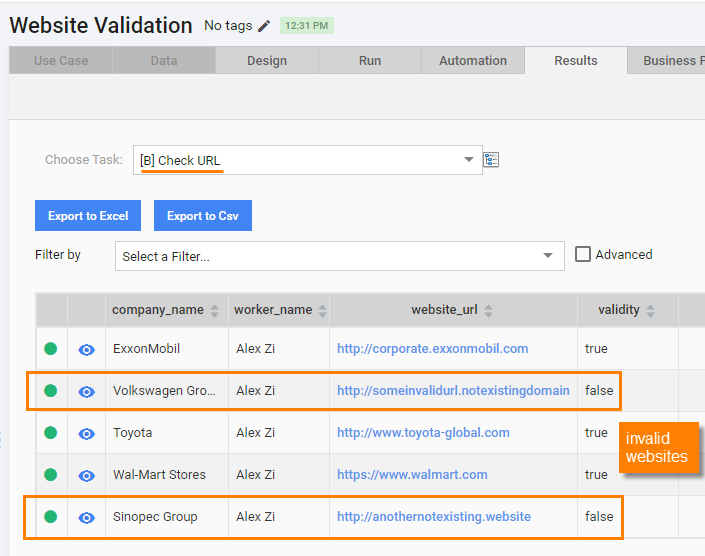The height and width of the screenshot is (556, 705).
Task: Switch to the Automation tab
Action: (x=473, y=60)
